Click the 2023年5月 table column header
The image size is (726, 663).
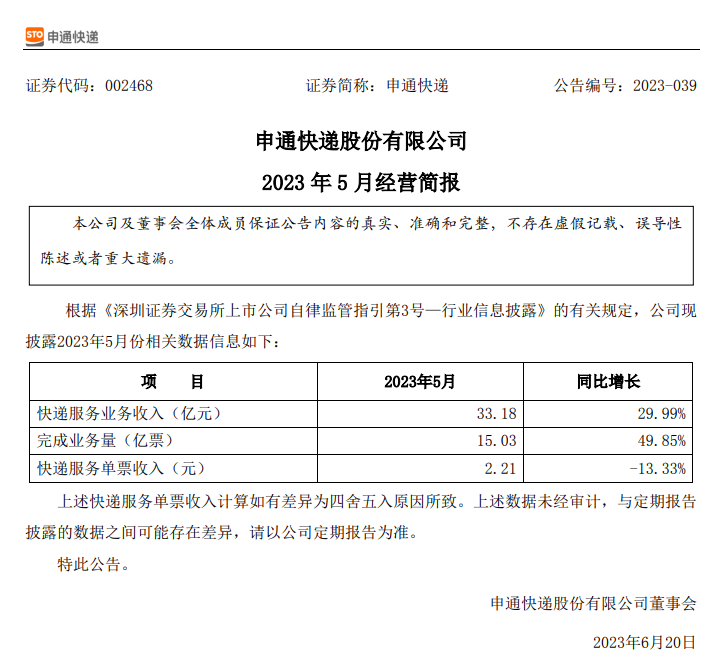[x=419, y=382]
